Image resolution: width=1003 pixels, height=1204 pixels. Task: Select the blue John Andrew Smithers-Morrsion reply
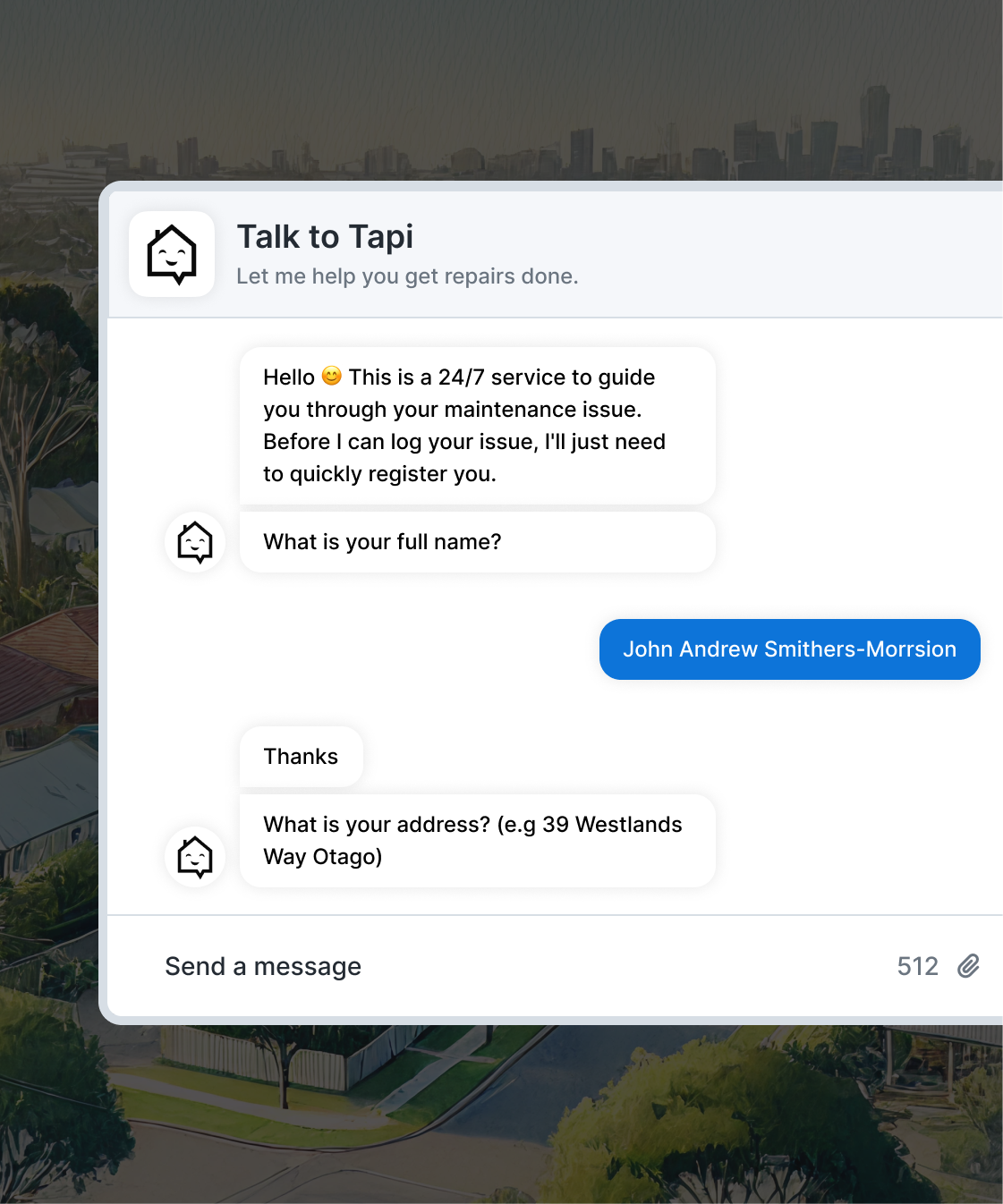pyautogui.click(x=790, y=649)
